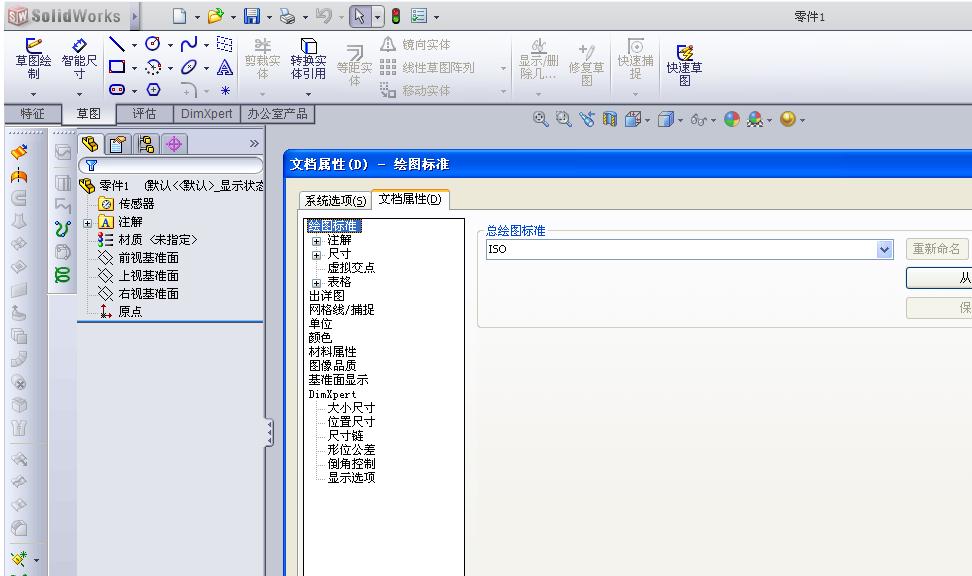Select 图像品质 in the properties list
The height and width of the screenshot is (576, 972).
[332, 365]
